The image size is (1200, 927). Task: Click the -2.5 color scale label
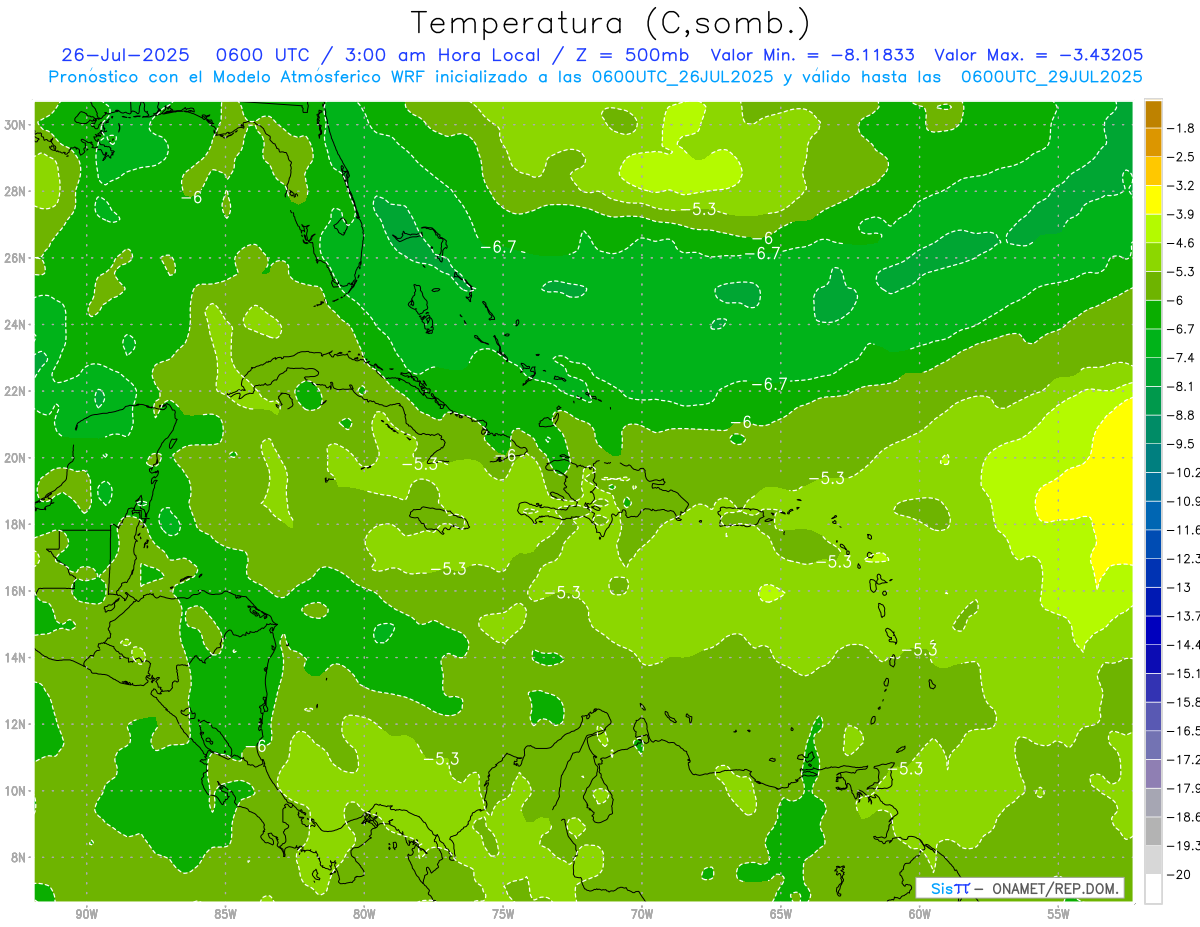pyautogui.click(x=1183, y=157)
